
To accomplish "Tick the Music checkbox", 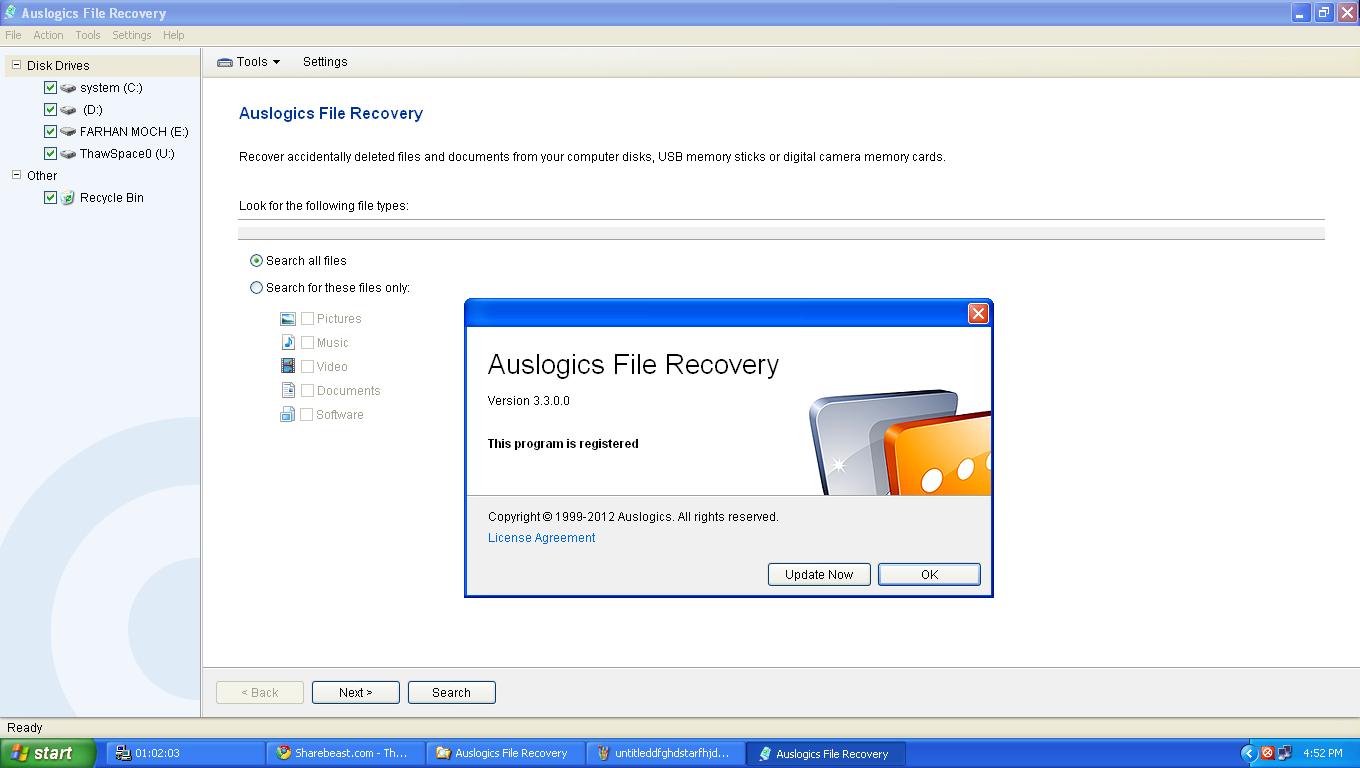I will 307,343.
